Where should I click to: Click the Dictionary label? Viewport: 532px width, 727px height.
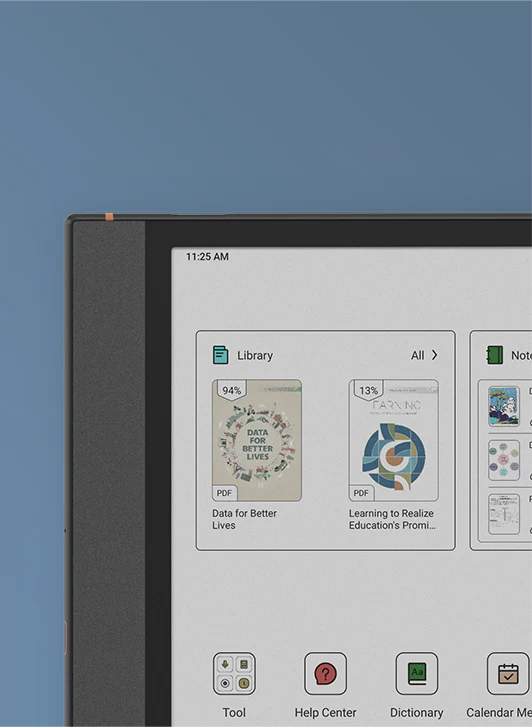[x=417, y=713]
